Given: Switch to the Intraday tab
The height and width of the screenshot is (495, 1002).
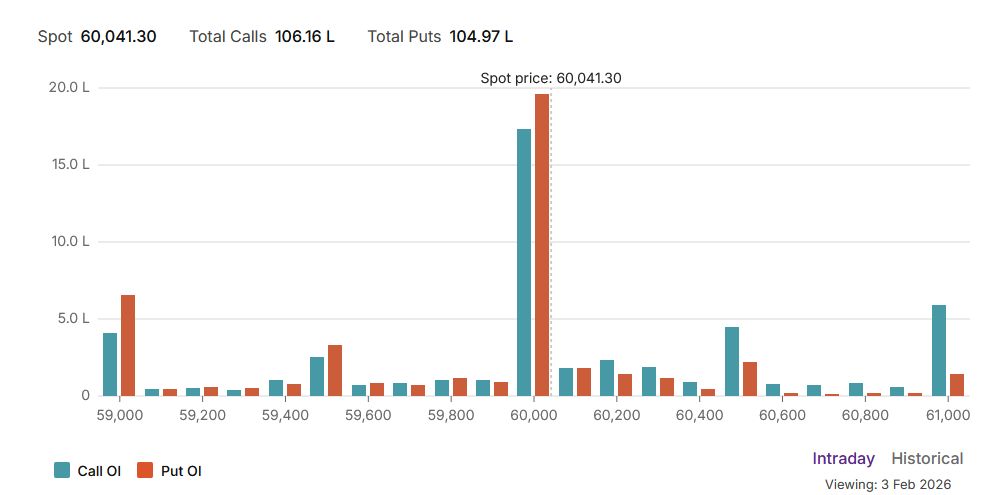Looking at the screenshot, I should [843, 459].
